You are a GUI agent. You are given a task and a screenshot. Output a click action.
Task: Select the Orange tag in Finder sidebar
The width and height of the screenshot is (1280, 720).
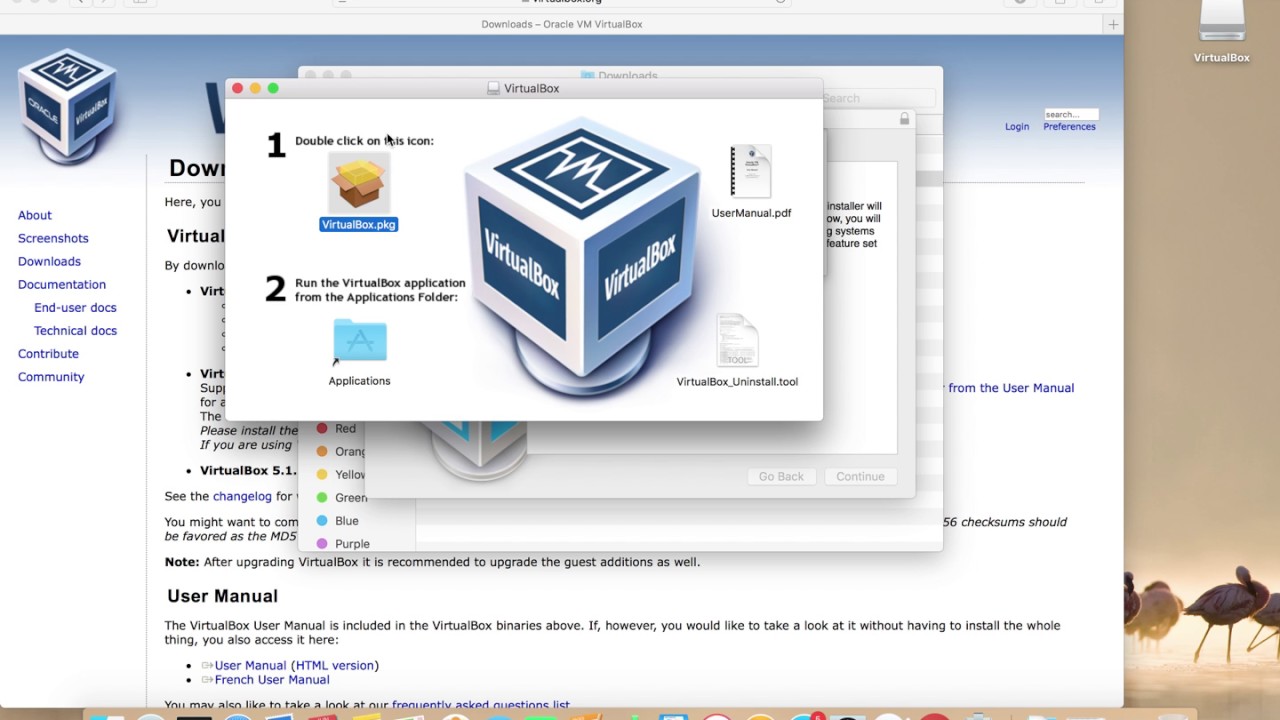click(341, 451)
